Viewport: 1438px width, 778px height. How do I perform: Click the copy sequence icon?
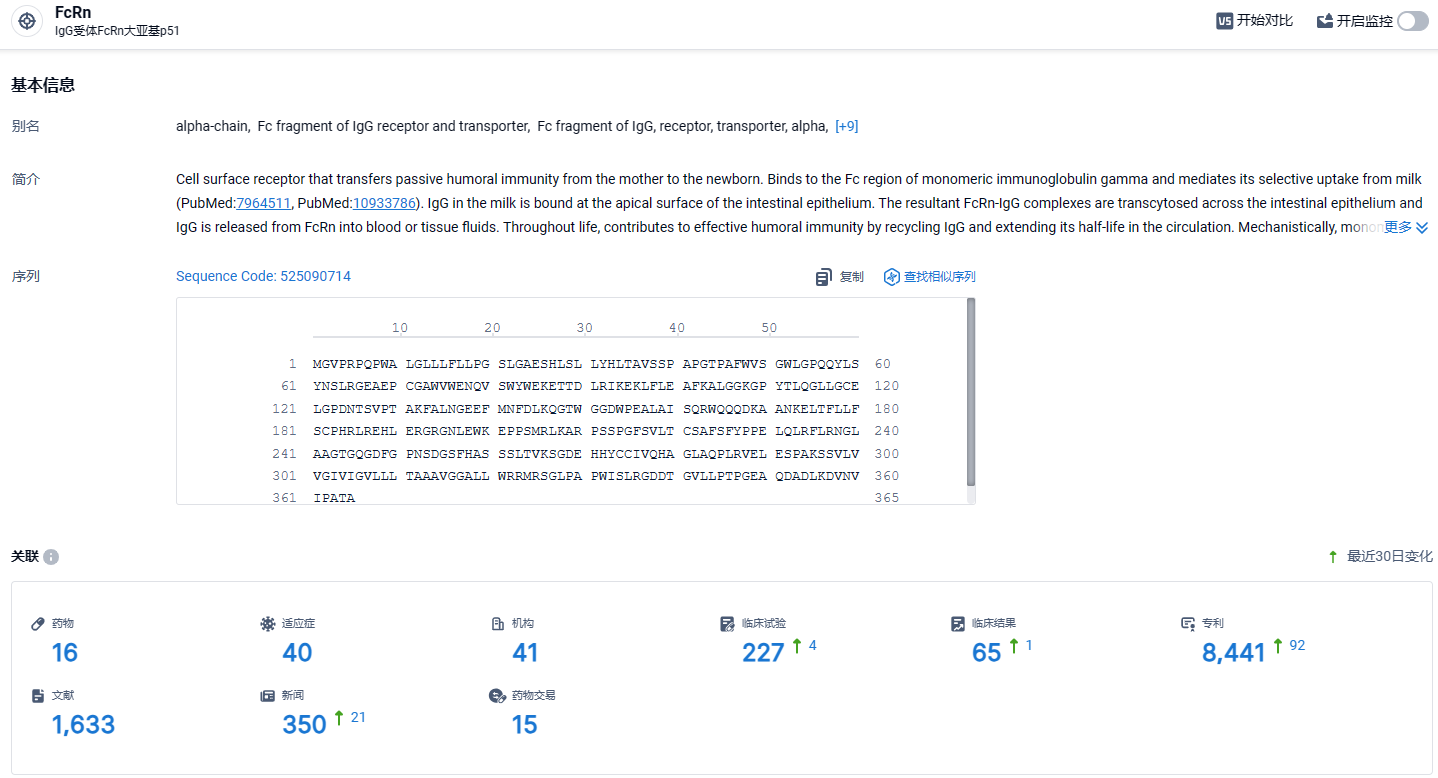pyautogui.click(x=824, y=277)
